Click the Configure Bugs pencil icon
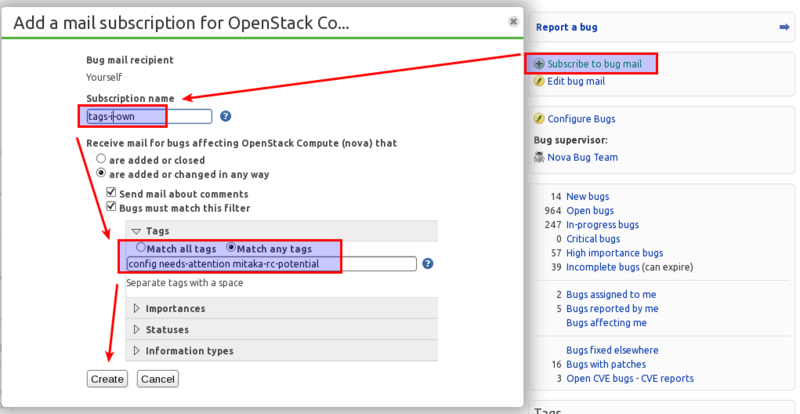This screenshot has height=414, width=800. pyautogui.click(x=539, y=118)
